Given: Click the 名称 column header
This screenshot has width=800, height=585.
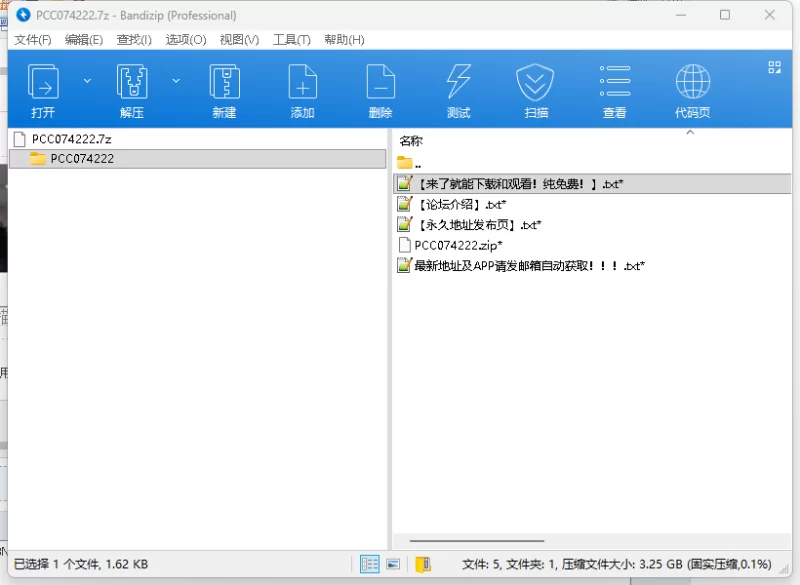Looking at the screenshot, I should pyautogui.click(x=411, y=141).
